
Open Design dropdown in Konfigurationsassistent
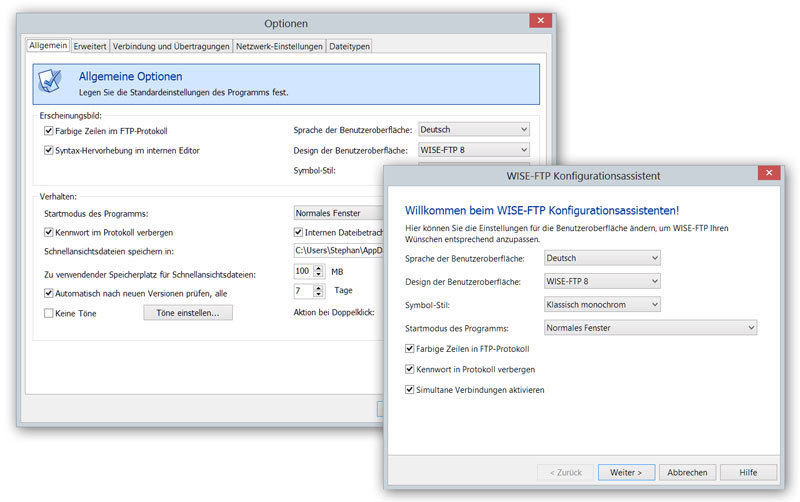coord(602,281)
